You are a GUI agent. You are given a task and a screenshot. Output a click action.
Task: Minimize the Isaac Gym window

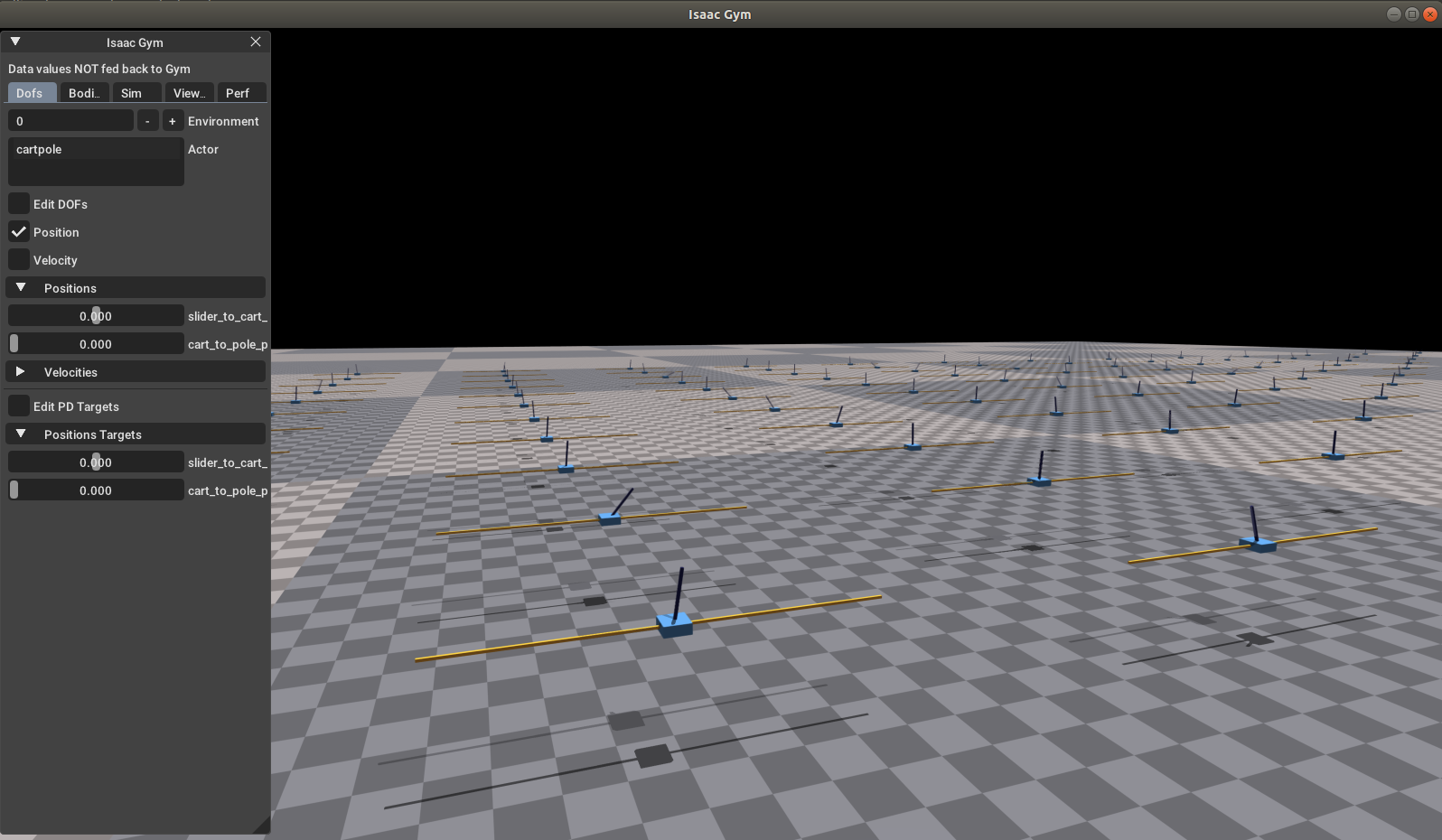[1393, 14]
